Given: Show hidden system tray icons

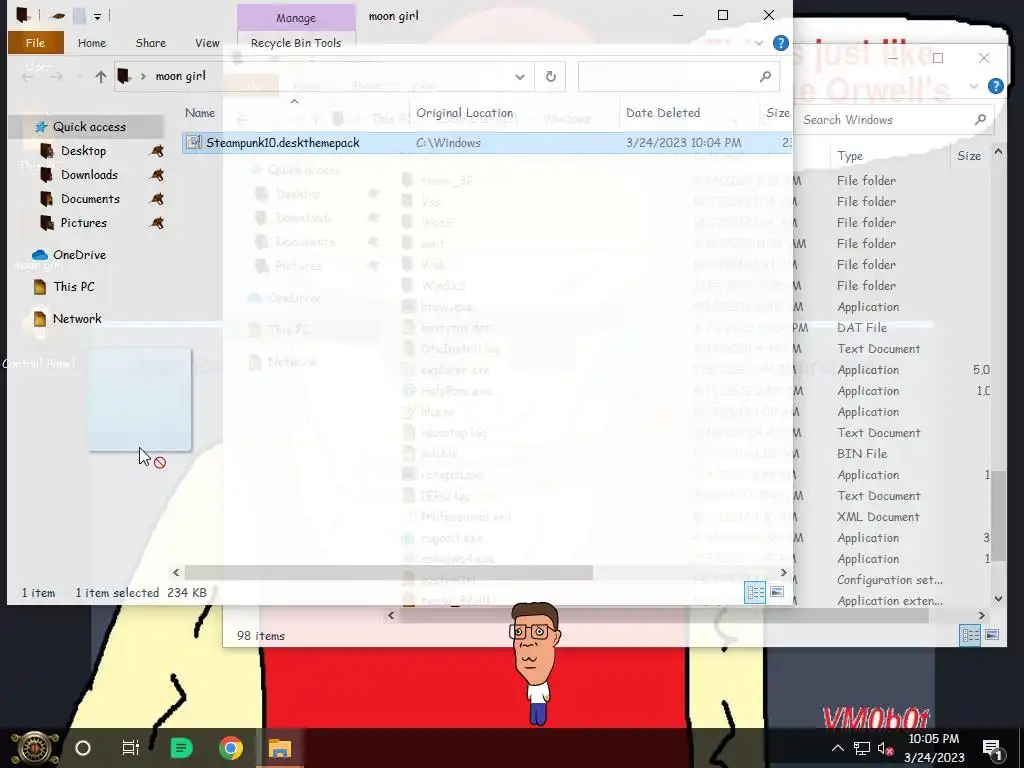Looking at the screenshot, I should point(837,748).
